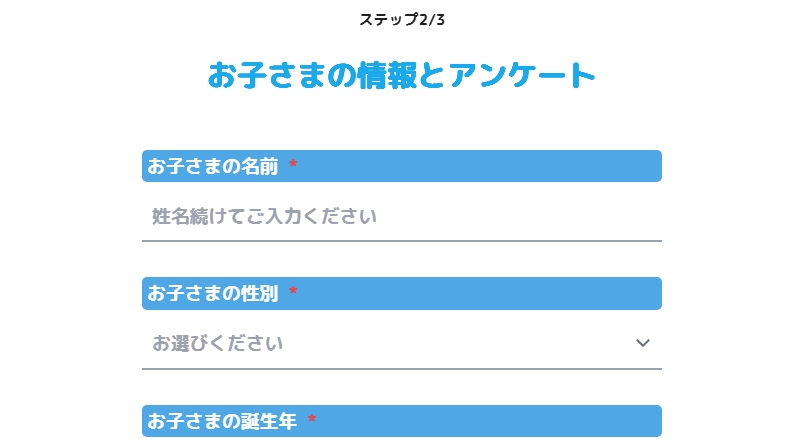Screen dimensions: 799x439
Task: Click the ステップ2/3 step indicator
Action: [402, 20]
